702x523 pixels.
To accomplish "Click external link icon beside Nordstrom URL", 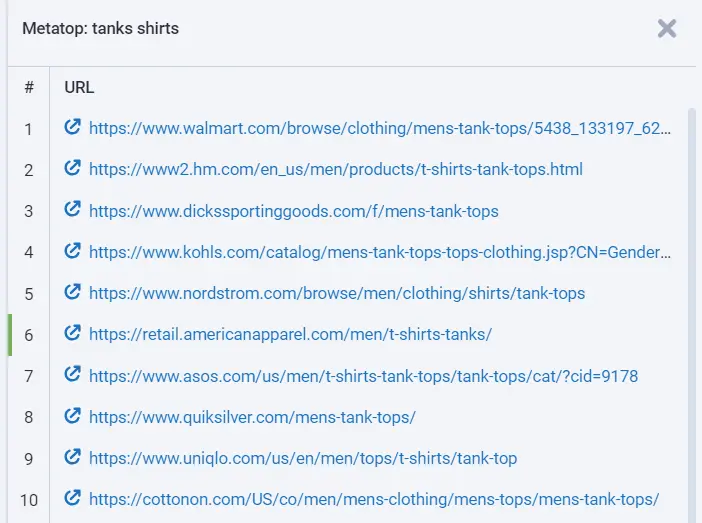I will [72, 293].
